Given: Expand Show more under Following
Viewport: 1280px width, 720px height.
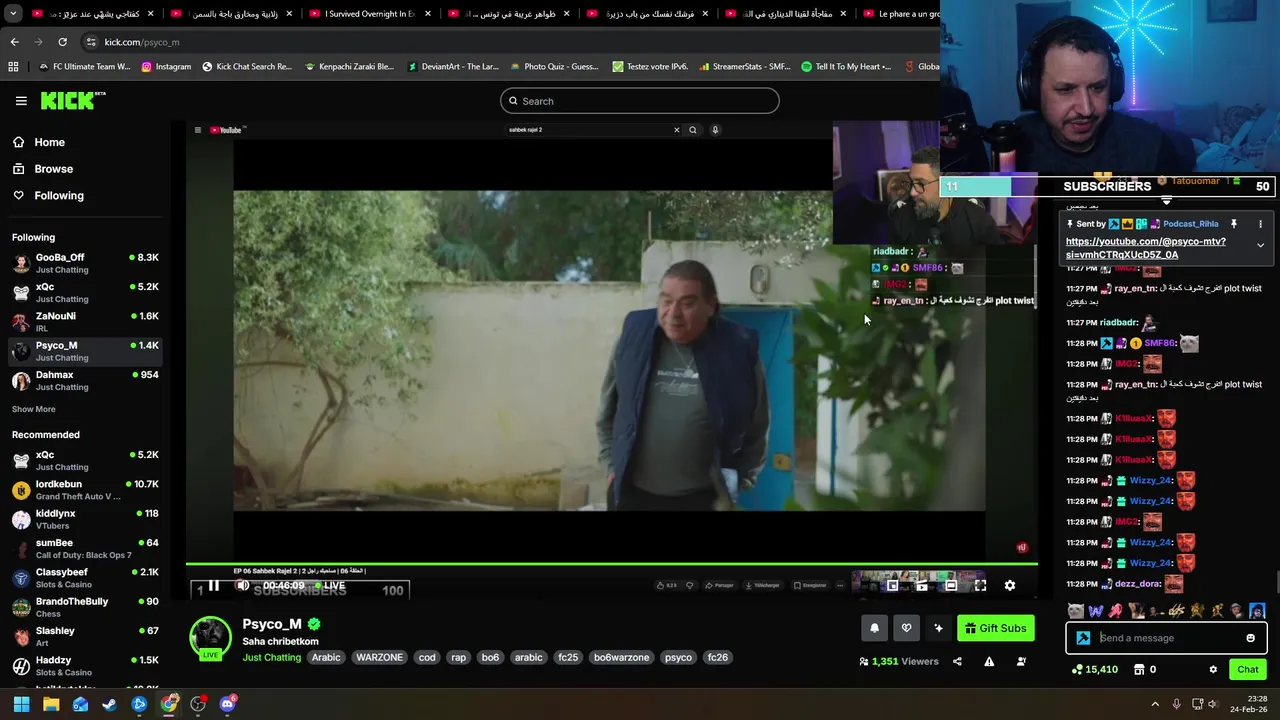Looking at the screenshot, I should (x=33, y=409).
